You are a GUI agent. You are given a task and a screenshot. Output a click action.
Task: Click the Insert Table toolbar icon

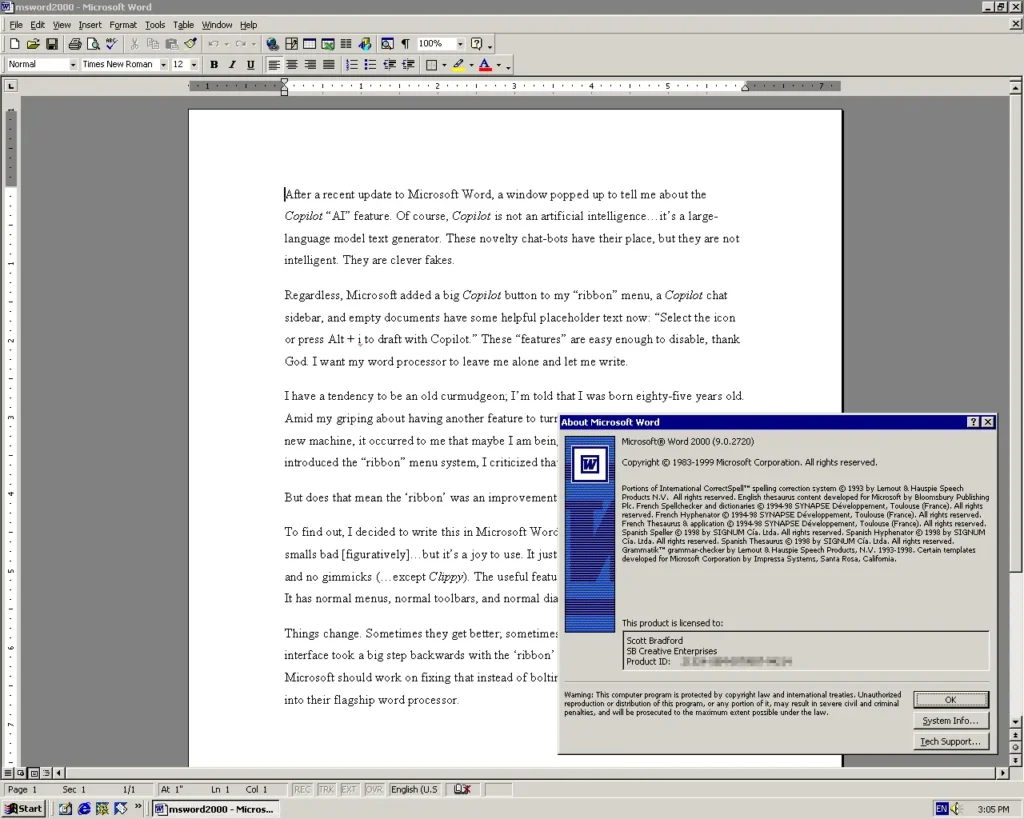coord(309,44)
